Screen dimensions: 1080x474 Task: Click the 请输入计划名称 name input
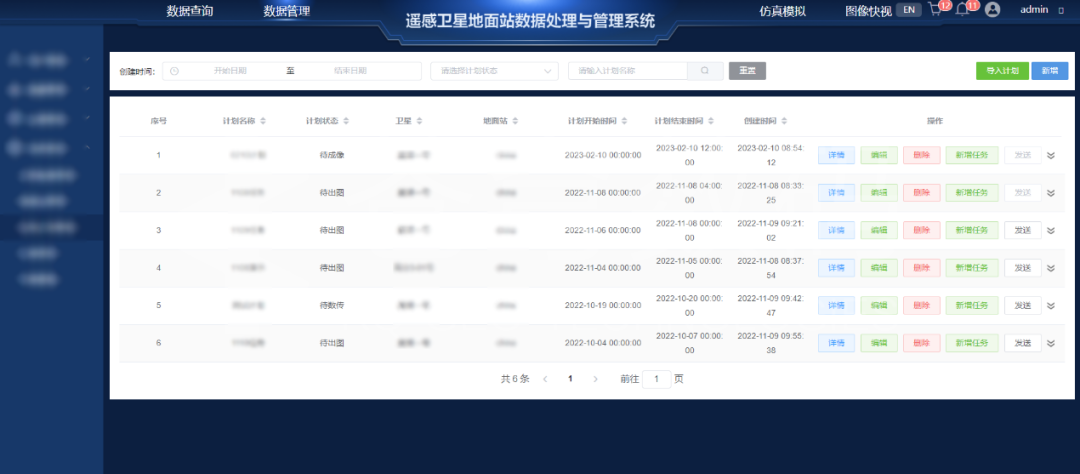tap(627, 71)
